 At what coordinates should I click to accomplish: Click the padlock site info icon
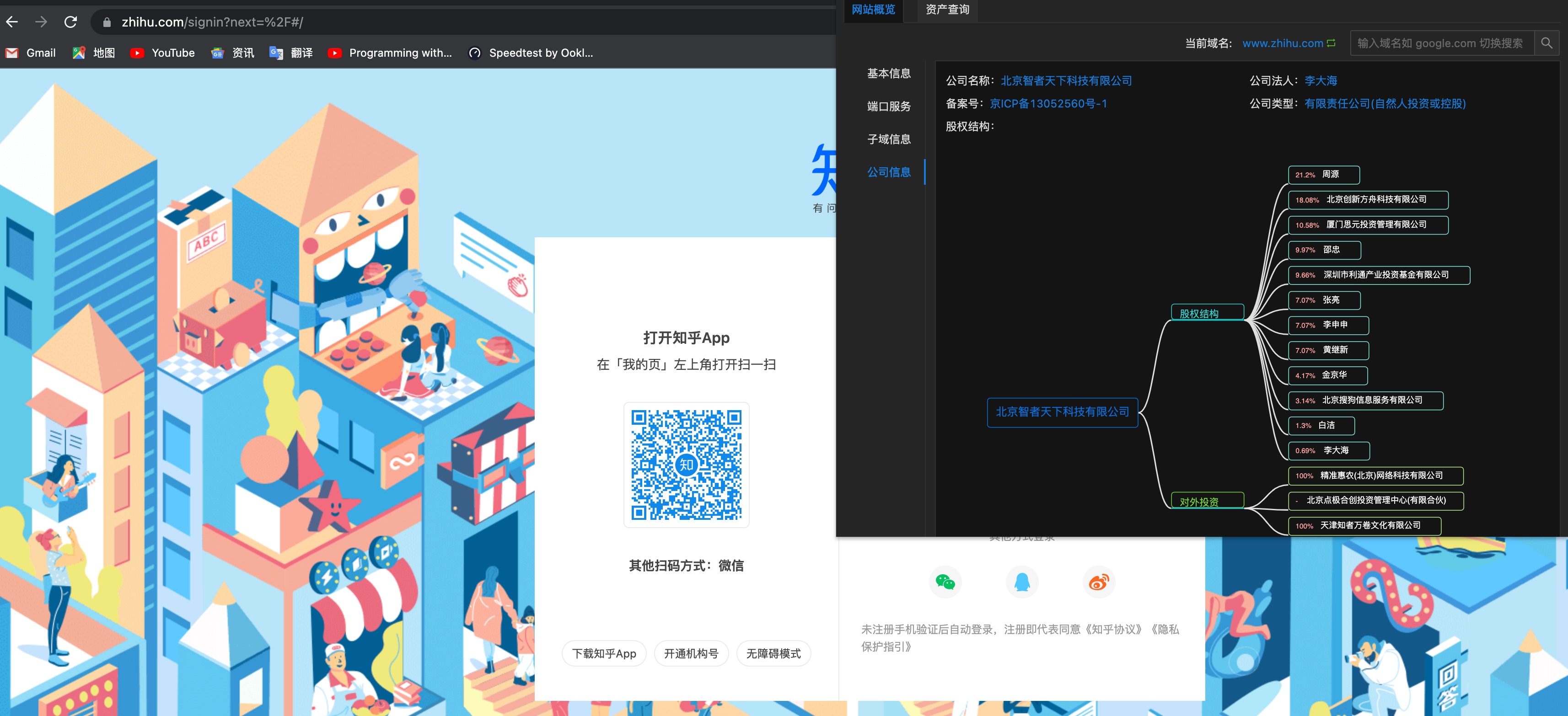107,22
